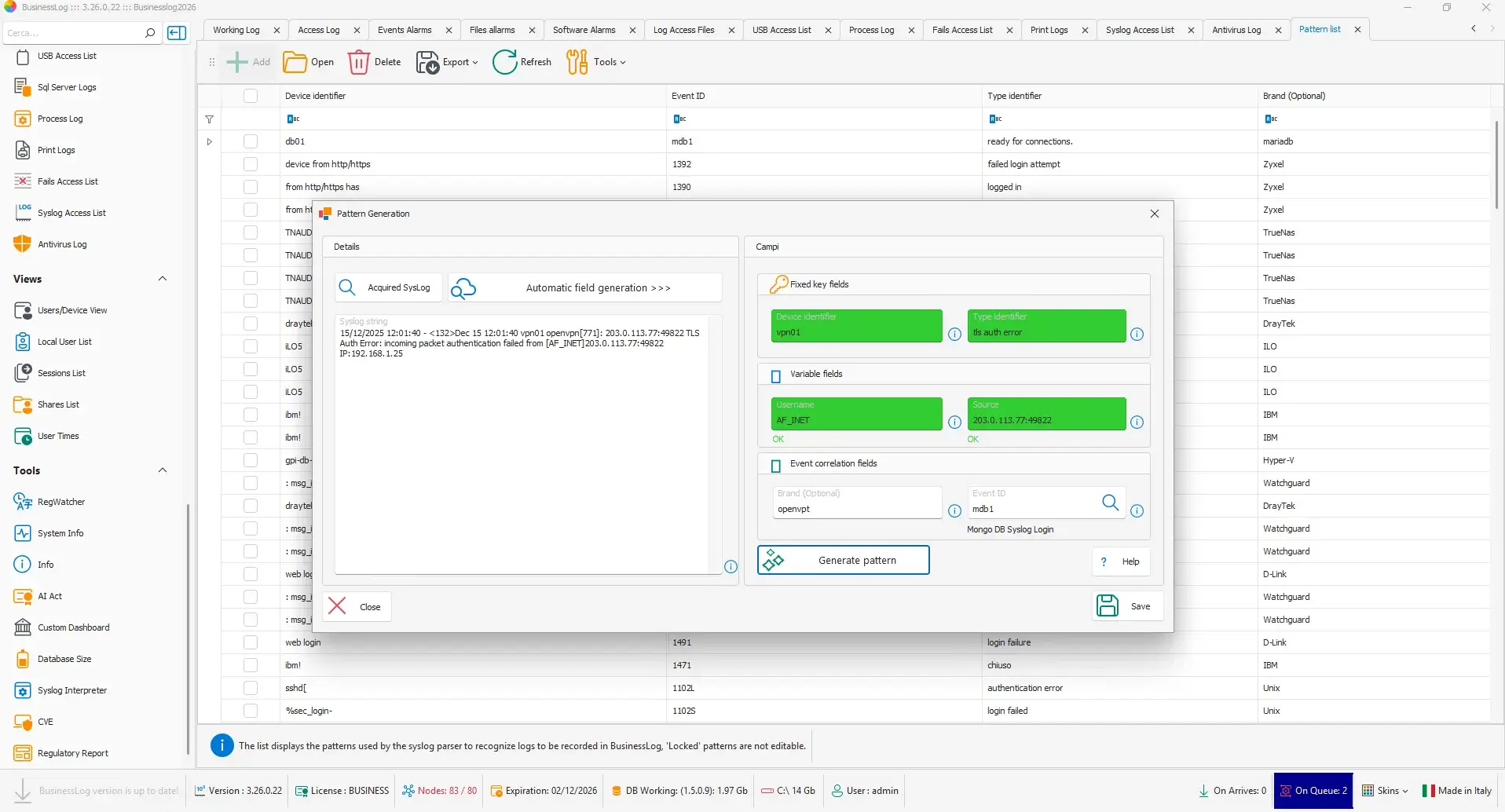Click the Acquired SysLog button
Viewport: 1505px width, 812px height.
pyautogui.click(x=388, y=288)
